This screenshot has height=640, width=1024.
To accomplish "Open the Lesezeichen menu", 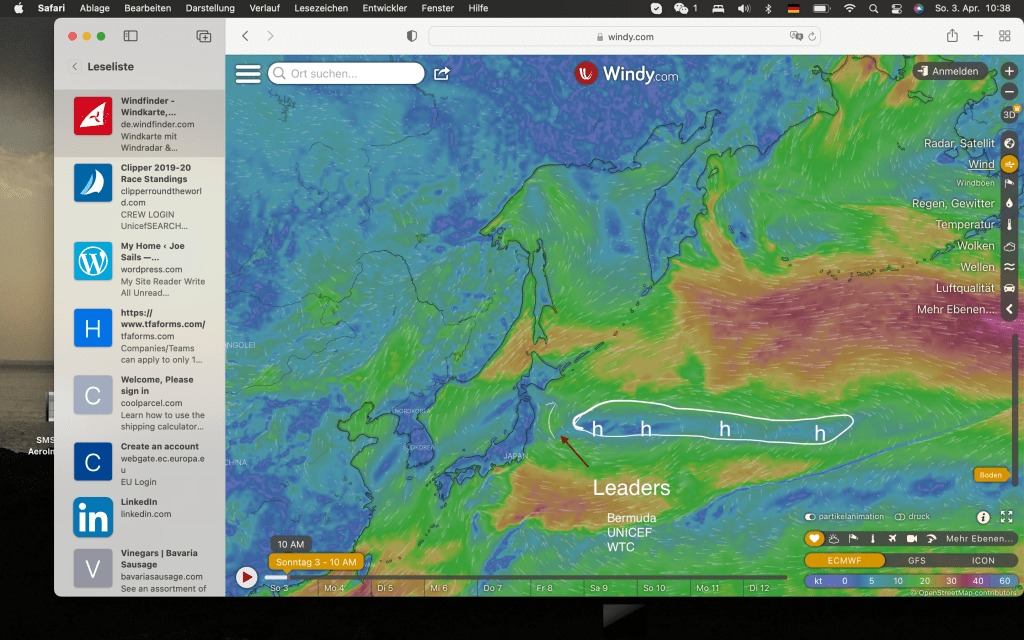I will [323, 8].
